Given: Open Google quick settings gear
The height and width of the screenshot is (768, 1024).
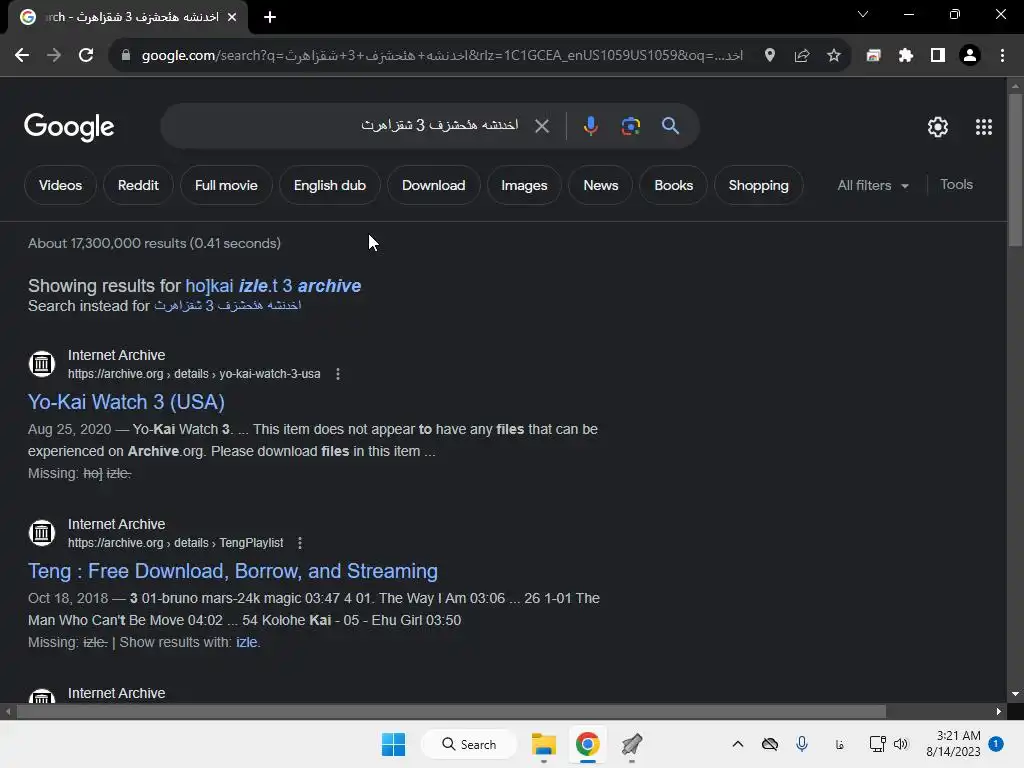Looking at the screenshot, I should pyautogui.click(x=938, y=127).
